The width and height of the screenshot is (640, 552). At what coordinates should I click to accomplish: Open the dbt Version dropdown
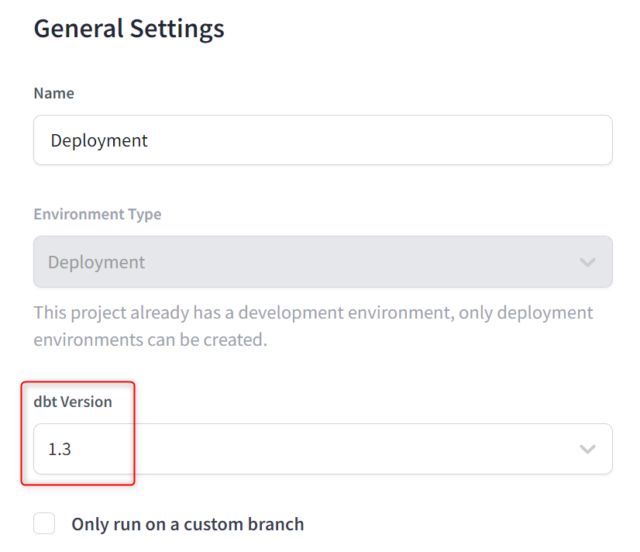click(x=323, y=449)
